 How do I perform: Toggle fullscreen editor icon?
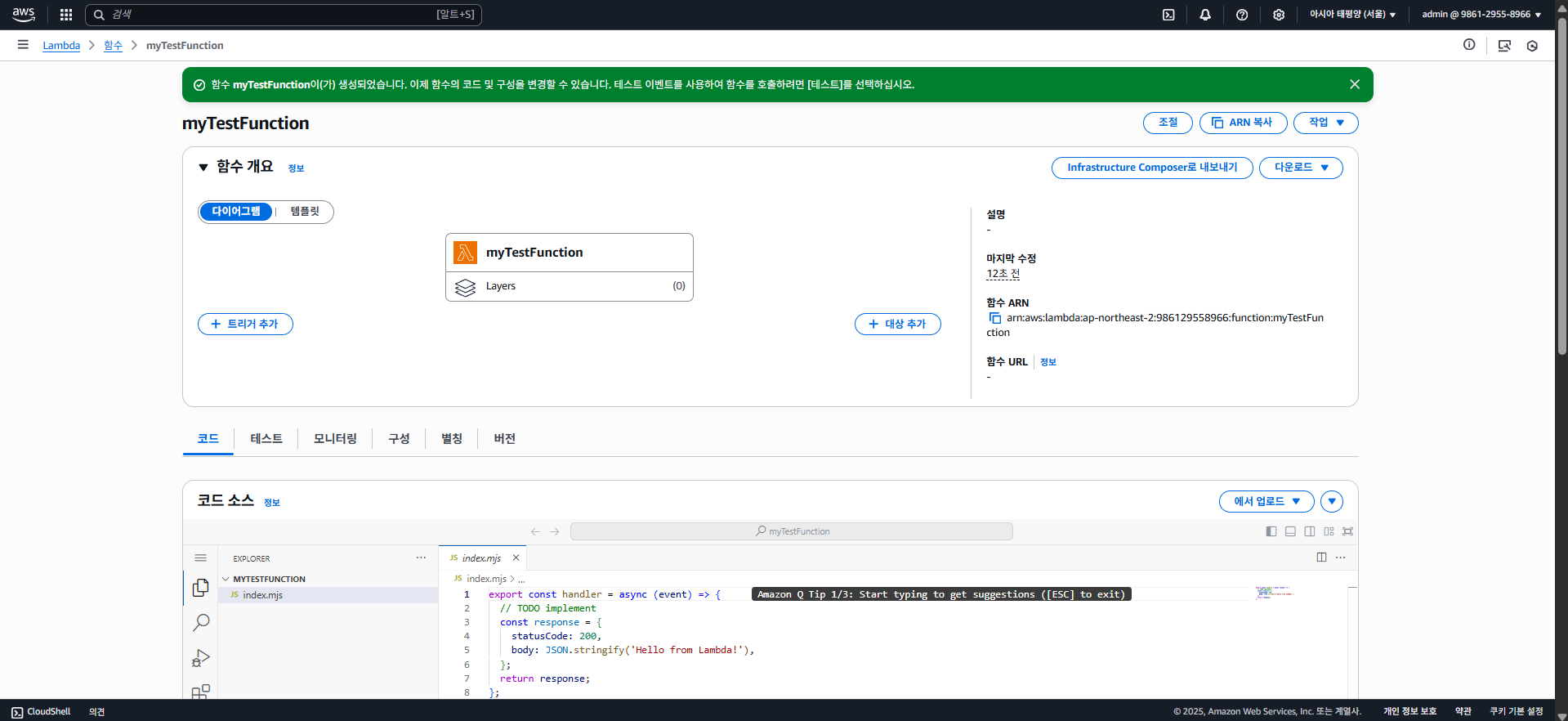1348,531
